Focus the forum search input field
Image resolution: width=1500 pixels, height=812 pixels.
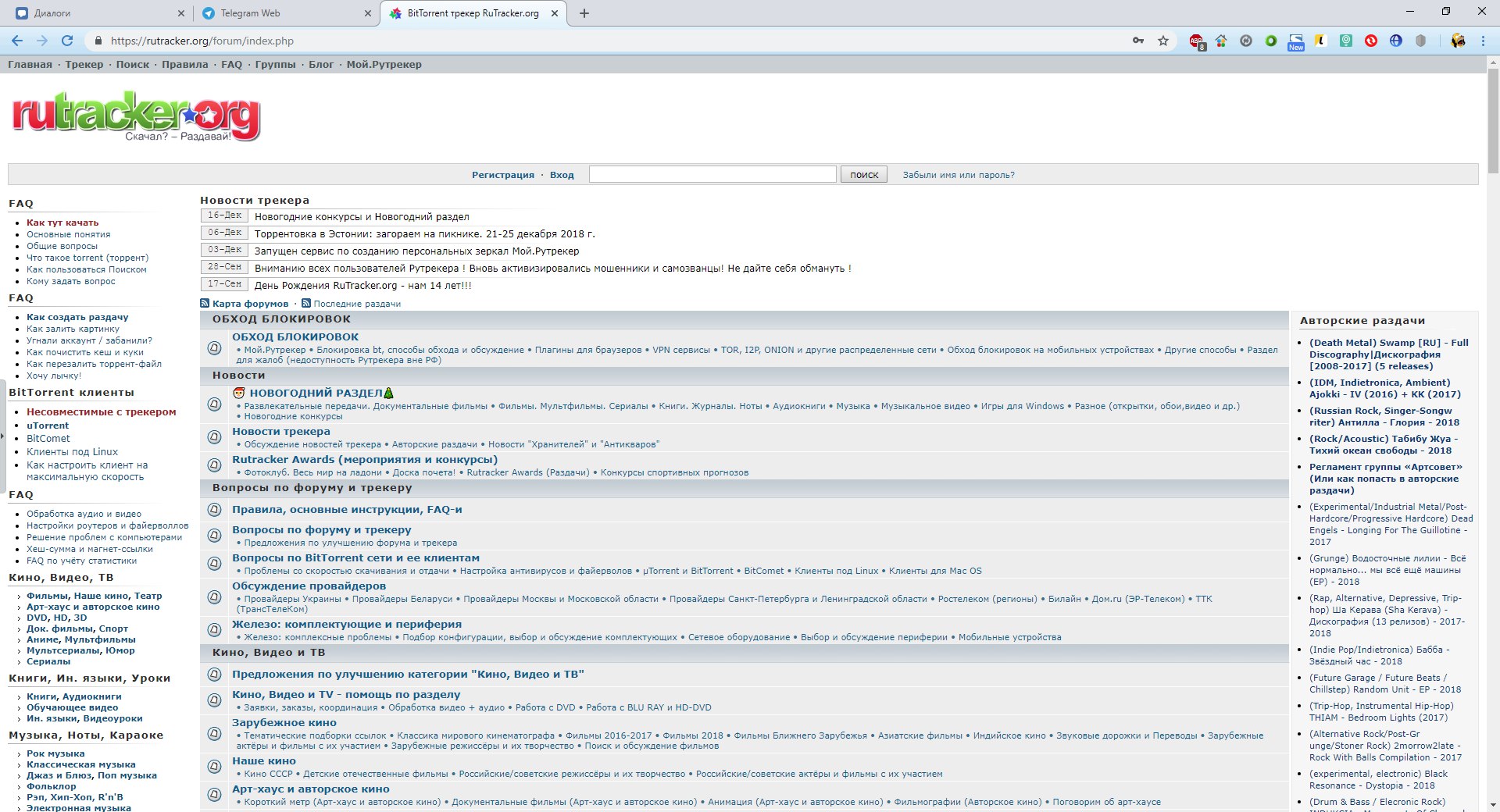[x=712, y=174]
